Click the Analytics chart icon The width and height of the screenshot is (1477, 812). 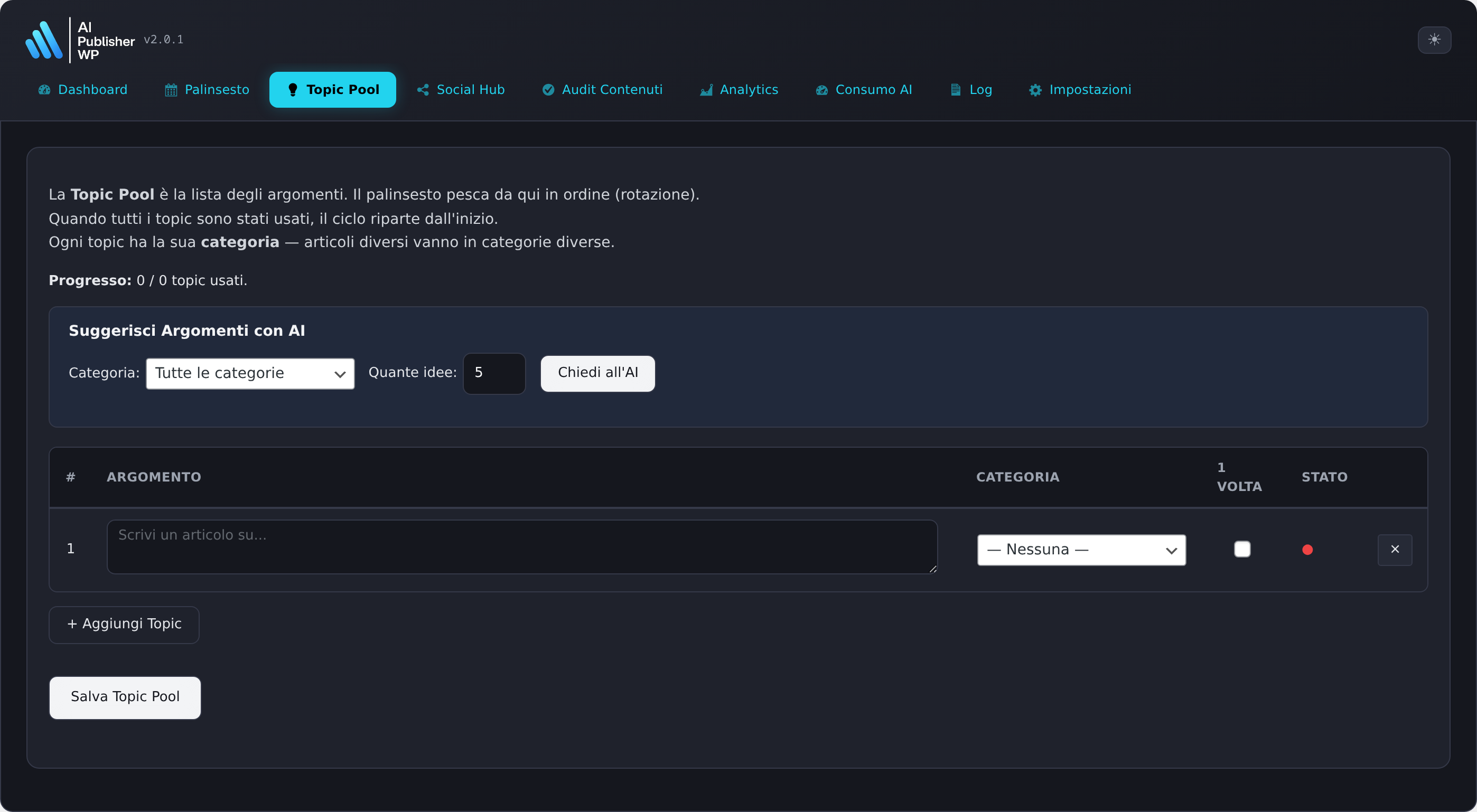[706, 90]
